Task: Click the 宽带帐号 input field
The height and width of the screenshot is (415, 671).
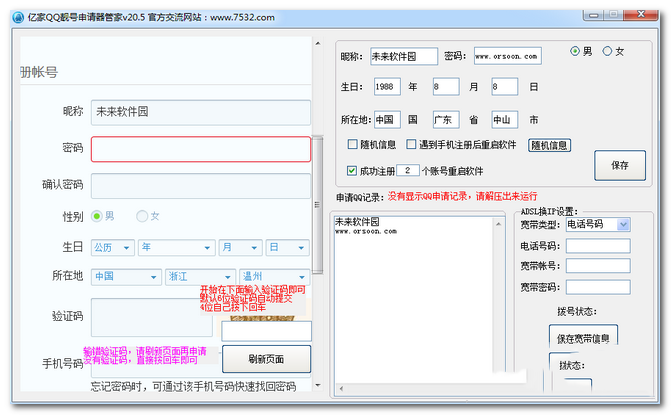Action: 598,266
